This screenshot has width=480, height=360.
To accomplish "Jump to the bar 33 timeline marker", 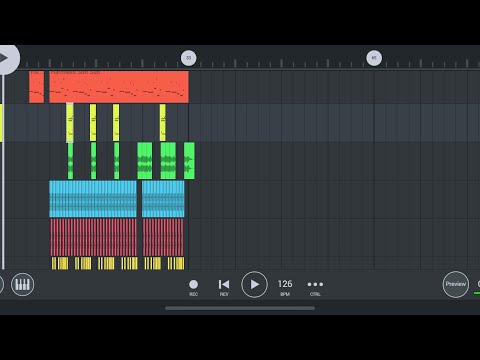I will pos(188,58).
